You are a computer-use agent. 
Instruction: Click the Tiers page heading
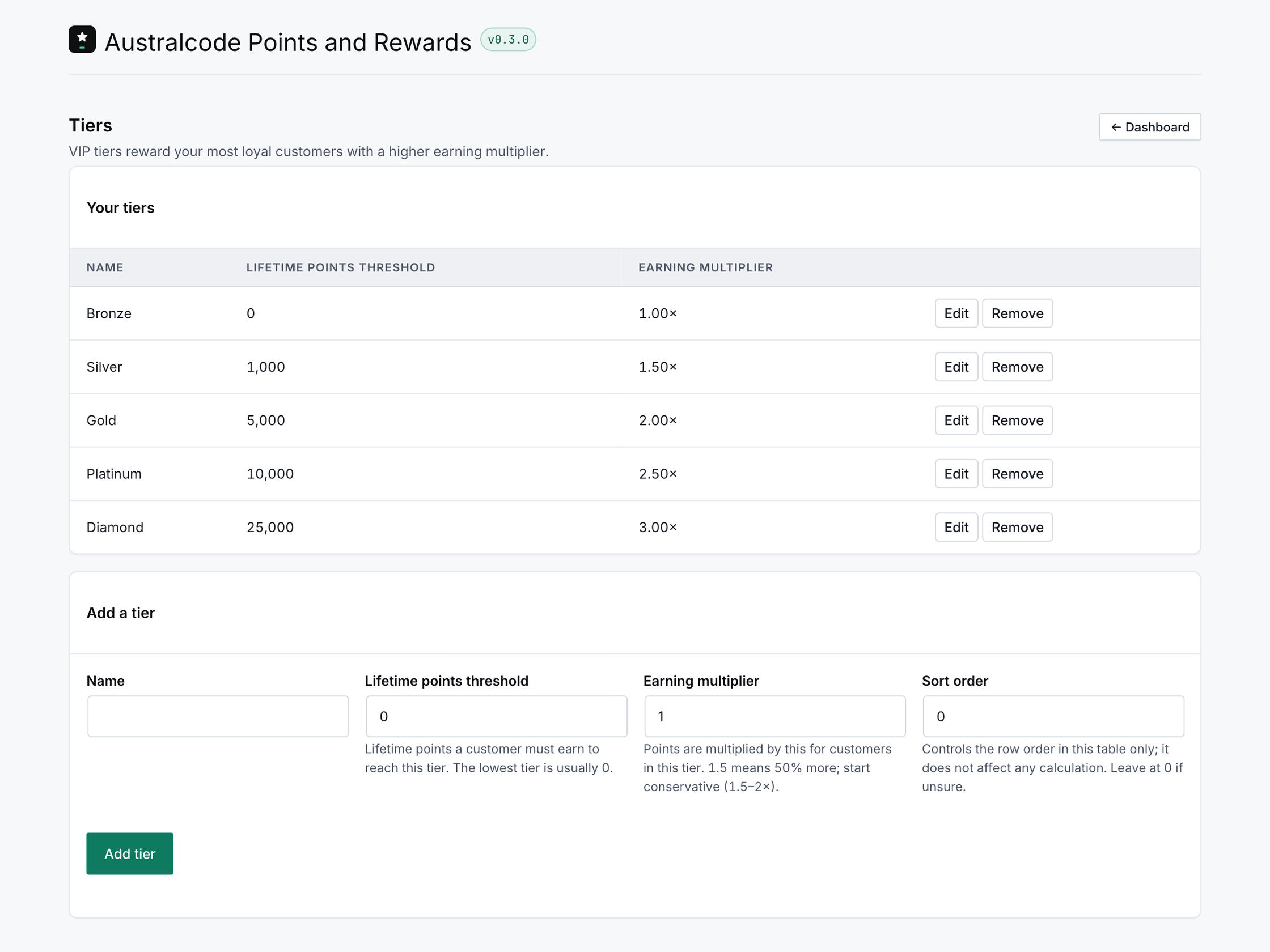[90, 125]
